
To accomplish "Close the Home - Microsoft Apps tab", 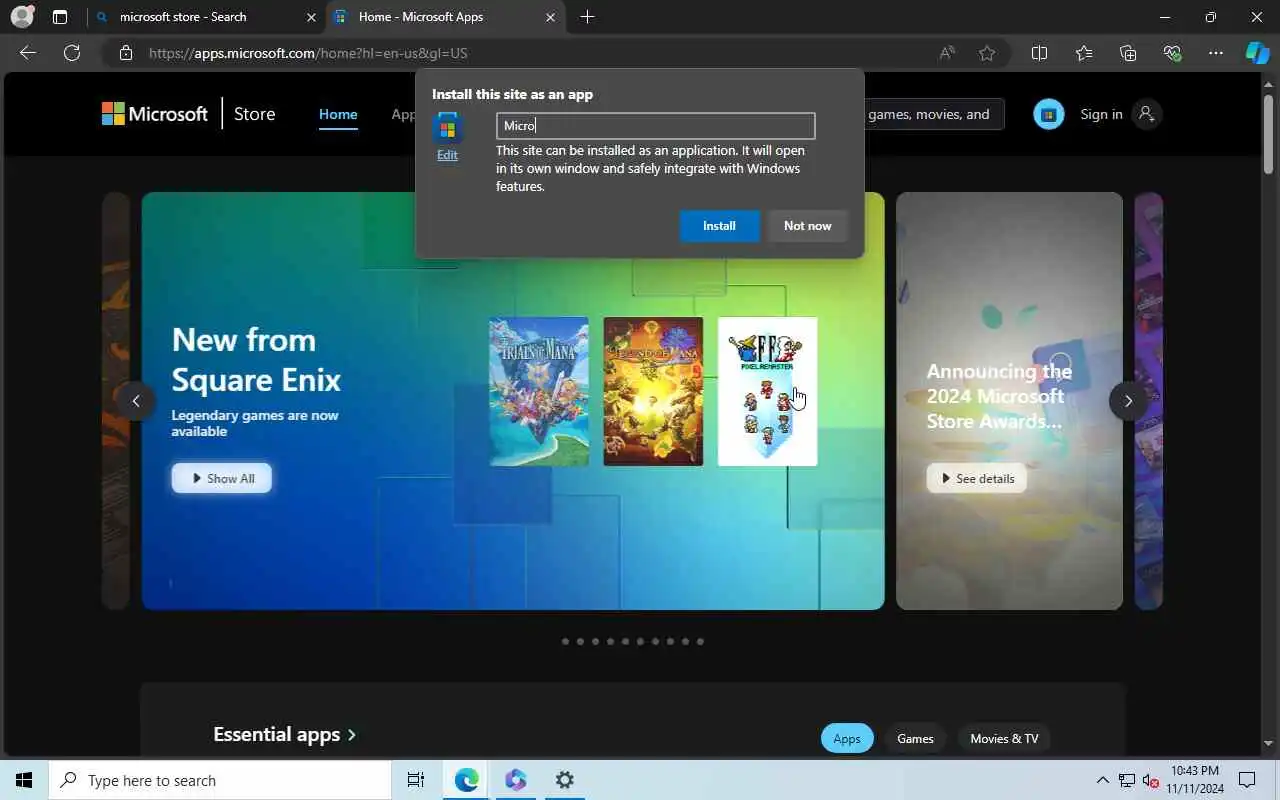I will (550, 17).
